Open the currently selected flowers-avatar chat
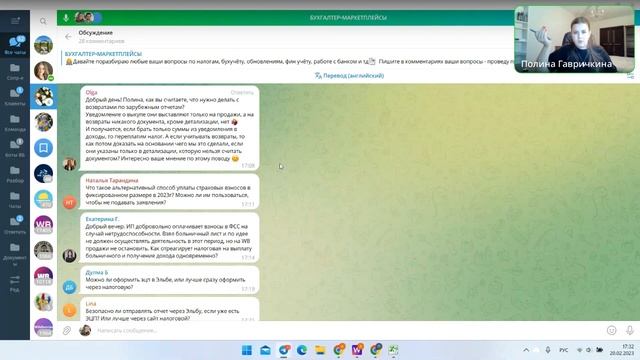 click(43, 97)
